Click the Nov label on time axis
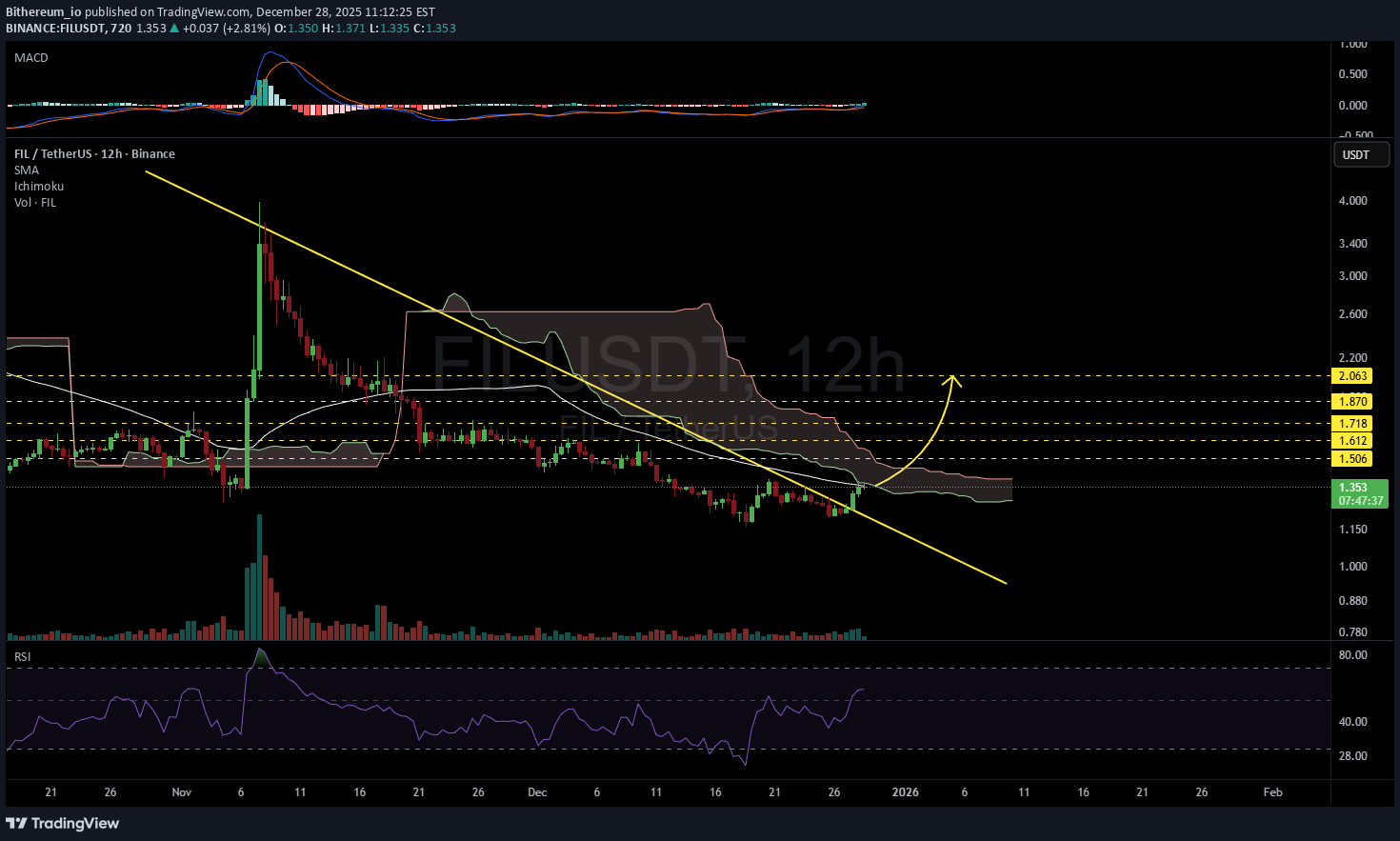Image resolution: width=1400 pixels, height=841 pixels. (182, 792)
